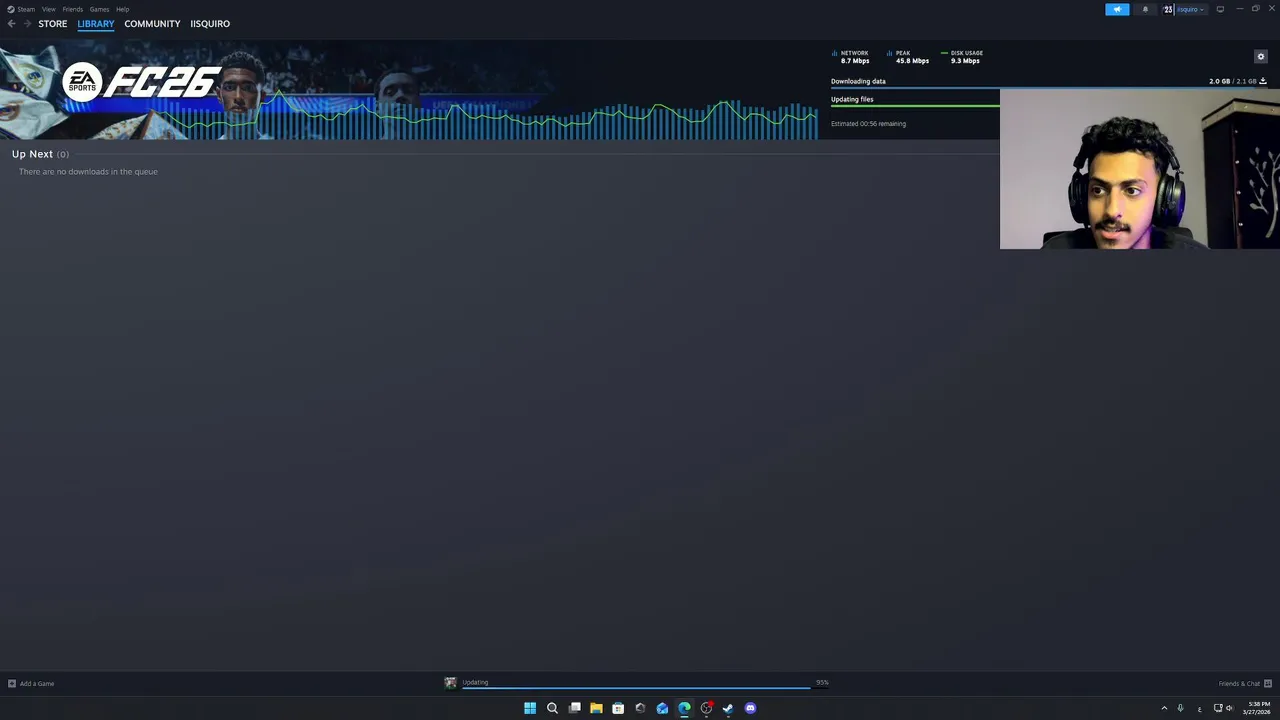
Task: Open the notifications bell
Action: [1145, 9]
